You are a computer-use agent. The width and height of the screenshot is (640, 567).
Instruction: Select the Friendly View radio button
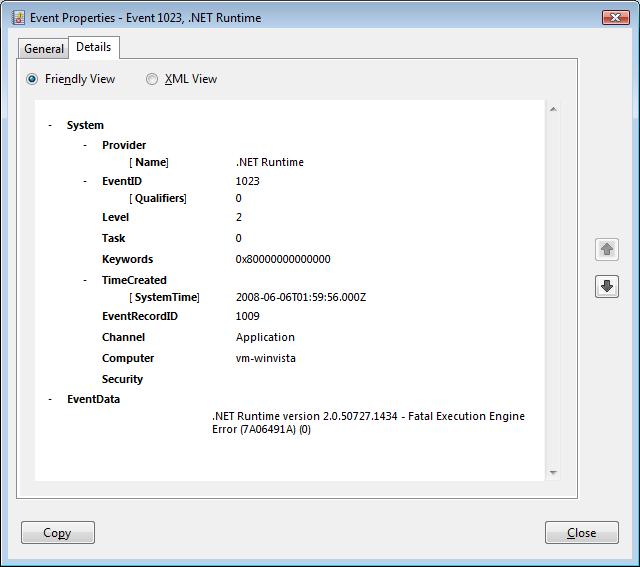click(x=32, y=79)
